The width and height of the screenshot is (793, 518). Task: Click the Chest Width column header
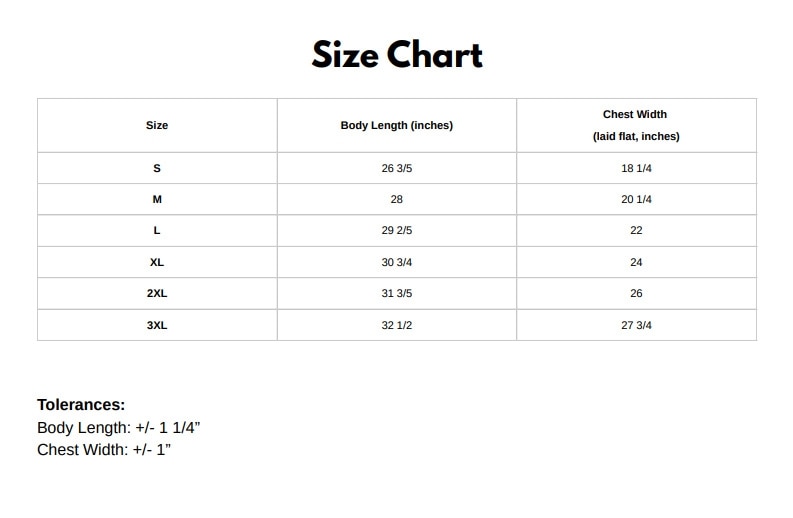(635, 115)
